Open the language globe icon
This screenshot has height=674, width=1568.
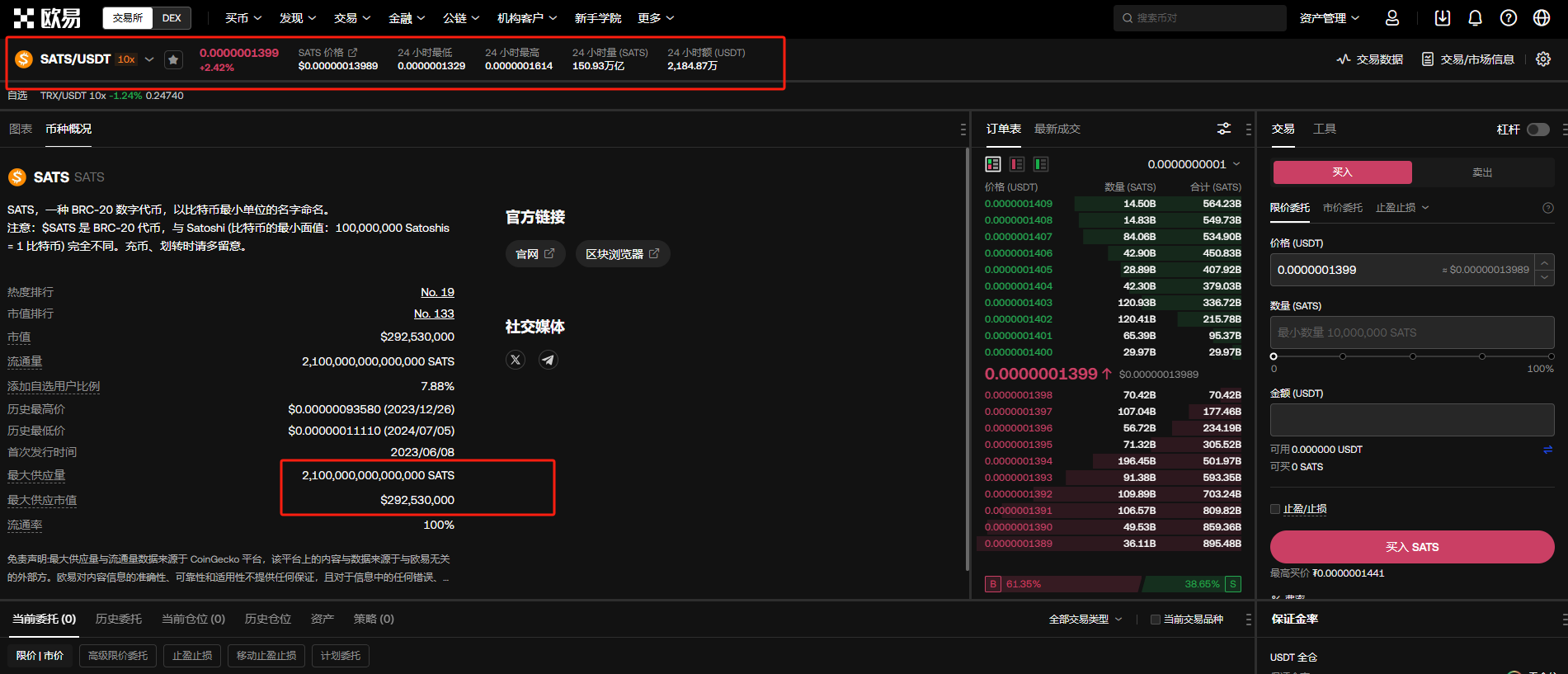1542,18
